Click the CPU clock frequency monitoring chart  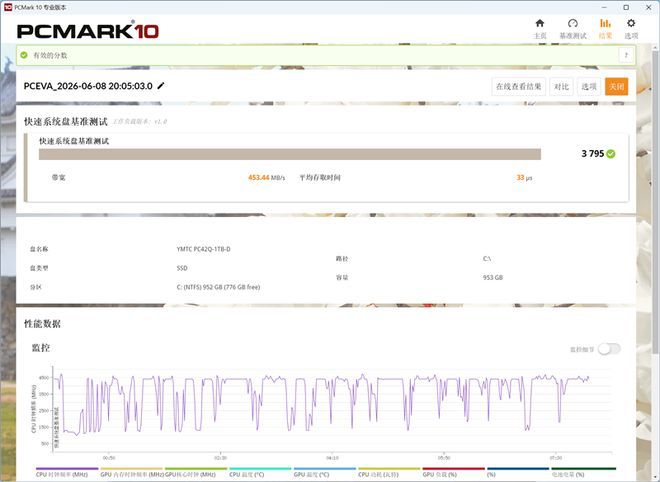pyautogui.click(x=331, y=411)
